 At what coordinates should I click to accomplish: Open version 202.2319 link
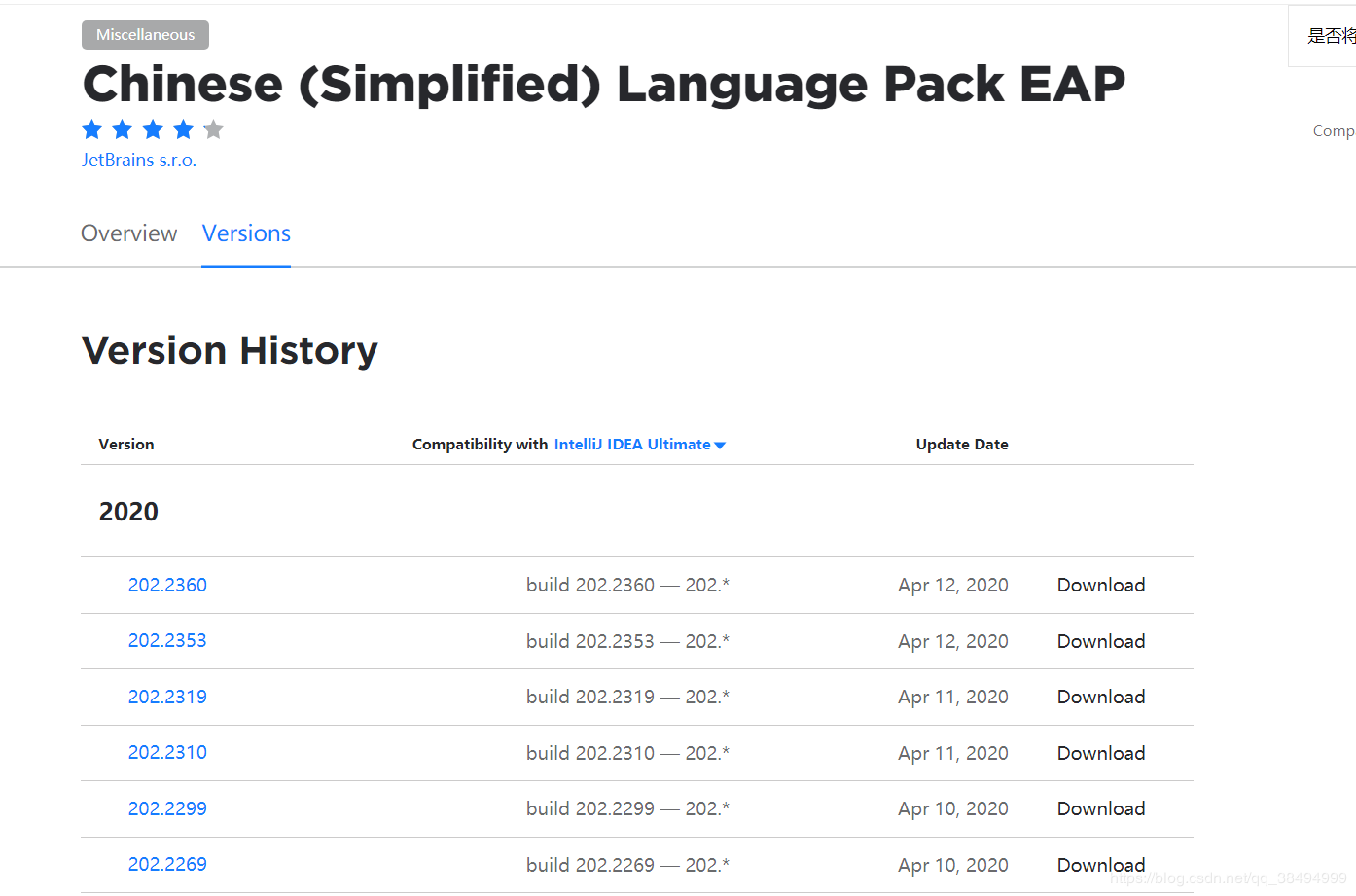[x=167, y=697]
